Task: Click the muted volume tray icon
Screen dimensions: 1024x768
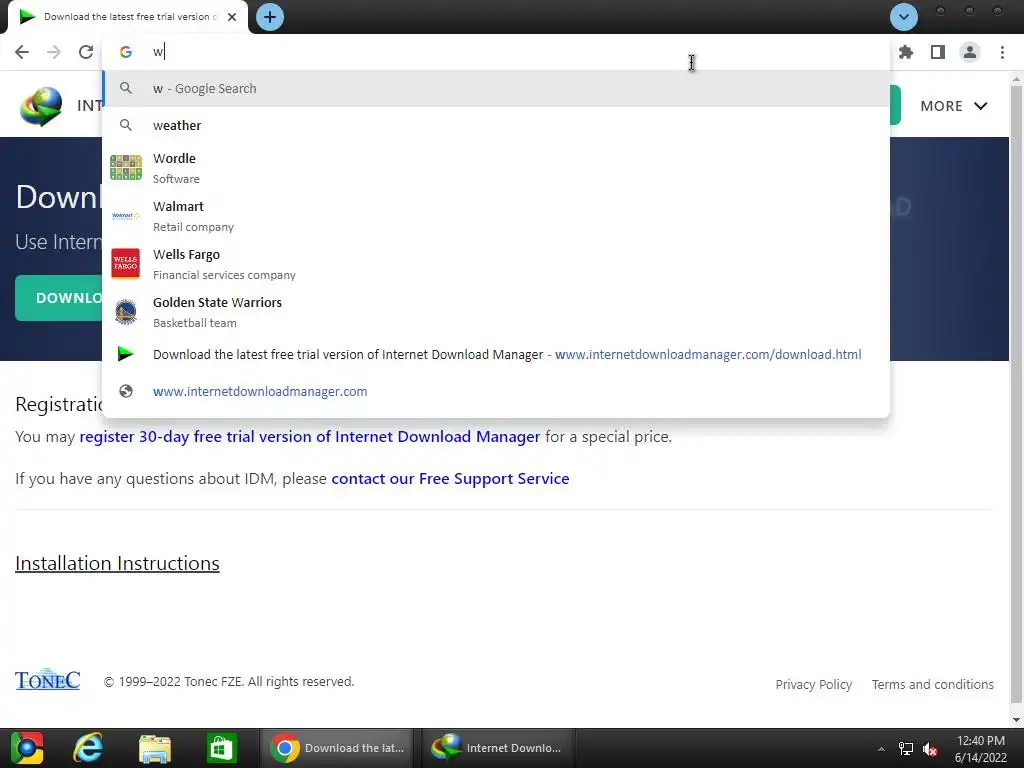Action: [930, 750]
